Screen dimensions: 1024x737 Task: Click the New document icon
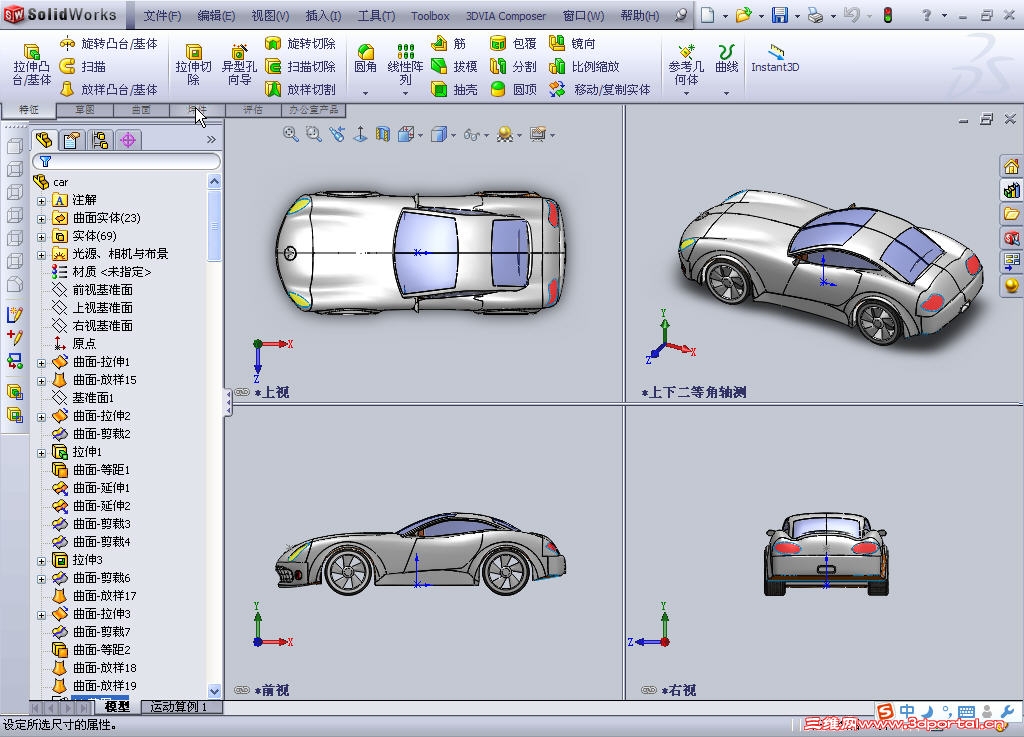(707, 15)
